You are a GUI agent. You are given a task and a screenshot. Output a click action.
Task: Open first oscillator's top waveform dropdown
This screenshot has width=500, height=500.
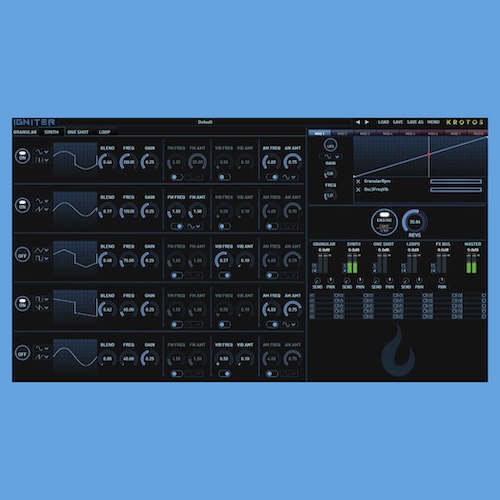[42, 152]
